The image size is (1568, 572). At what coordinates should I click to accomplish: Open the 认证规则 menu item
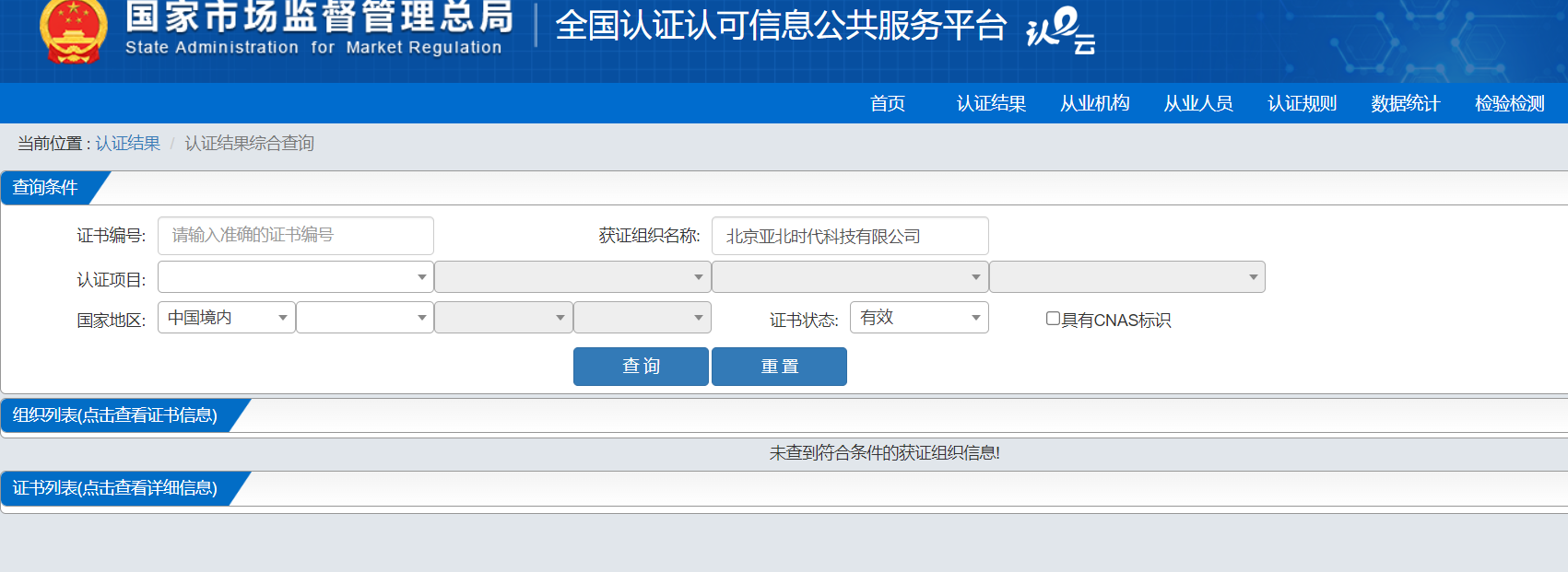[x=1303, y=103]
